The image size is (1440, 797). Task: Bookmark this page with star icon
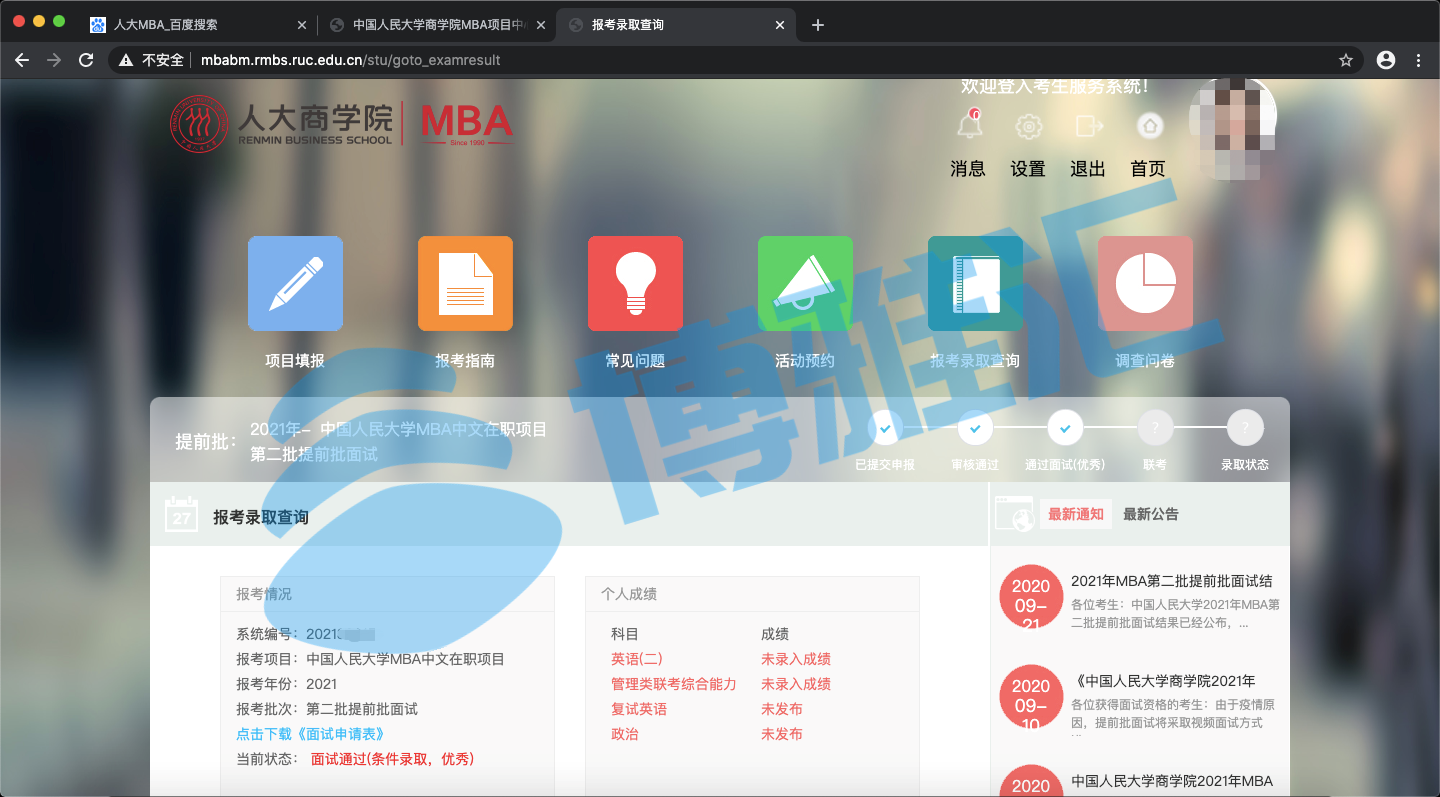1346,60
